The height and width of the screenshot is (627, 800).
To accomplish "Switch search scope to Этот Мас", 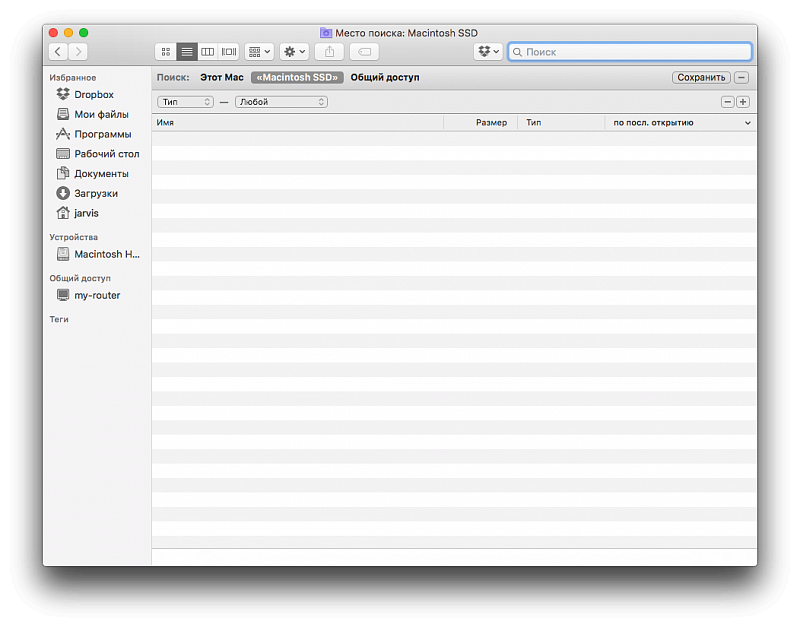I will coord(221,77).
